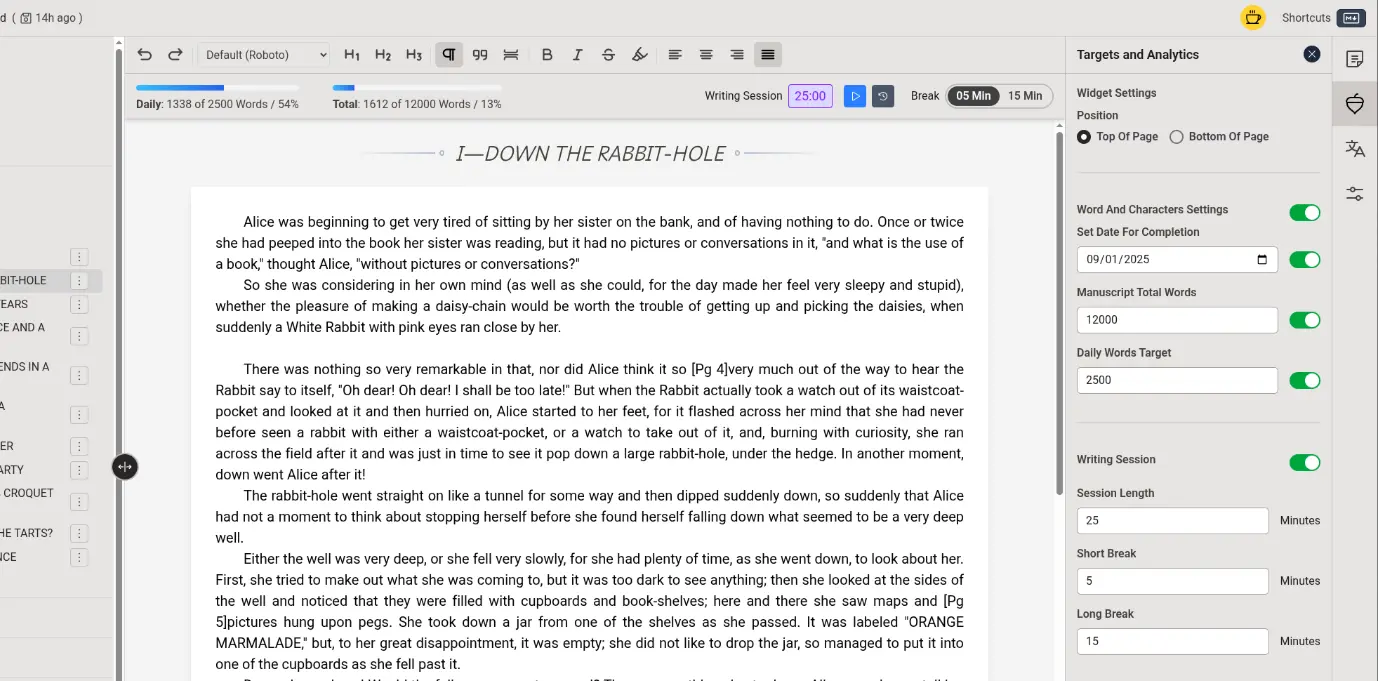1378x681 pixels.
Task: Turn off the Writing Session toggle
Action: [x=1304, y=462]
